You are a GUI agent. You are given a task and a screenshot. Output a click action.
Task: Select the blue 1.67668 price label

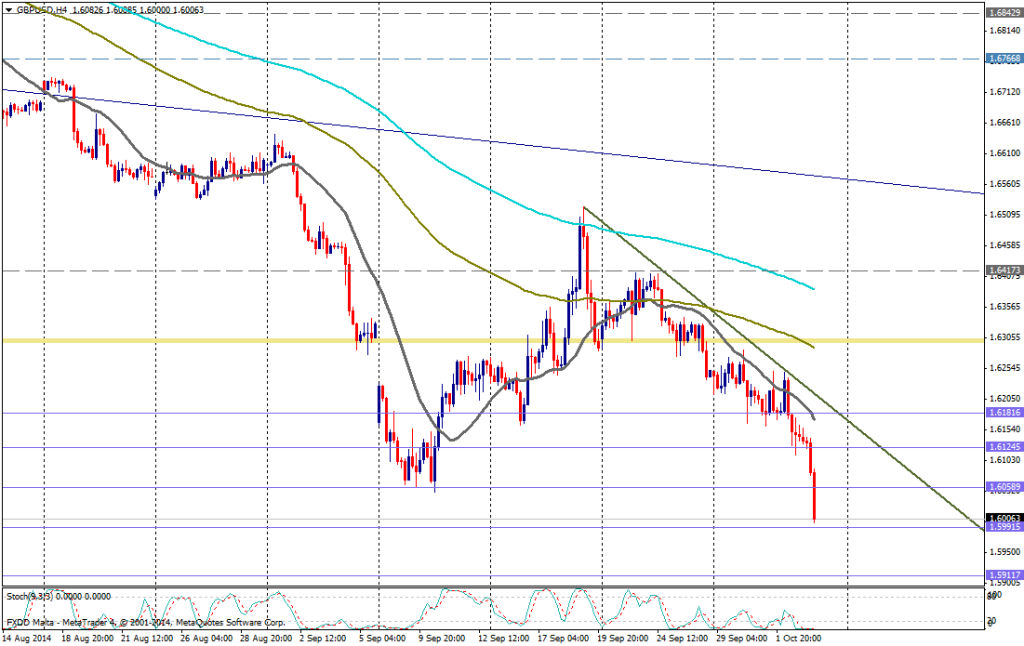(1002, 59)
